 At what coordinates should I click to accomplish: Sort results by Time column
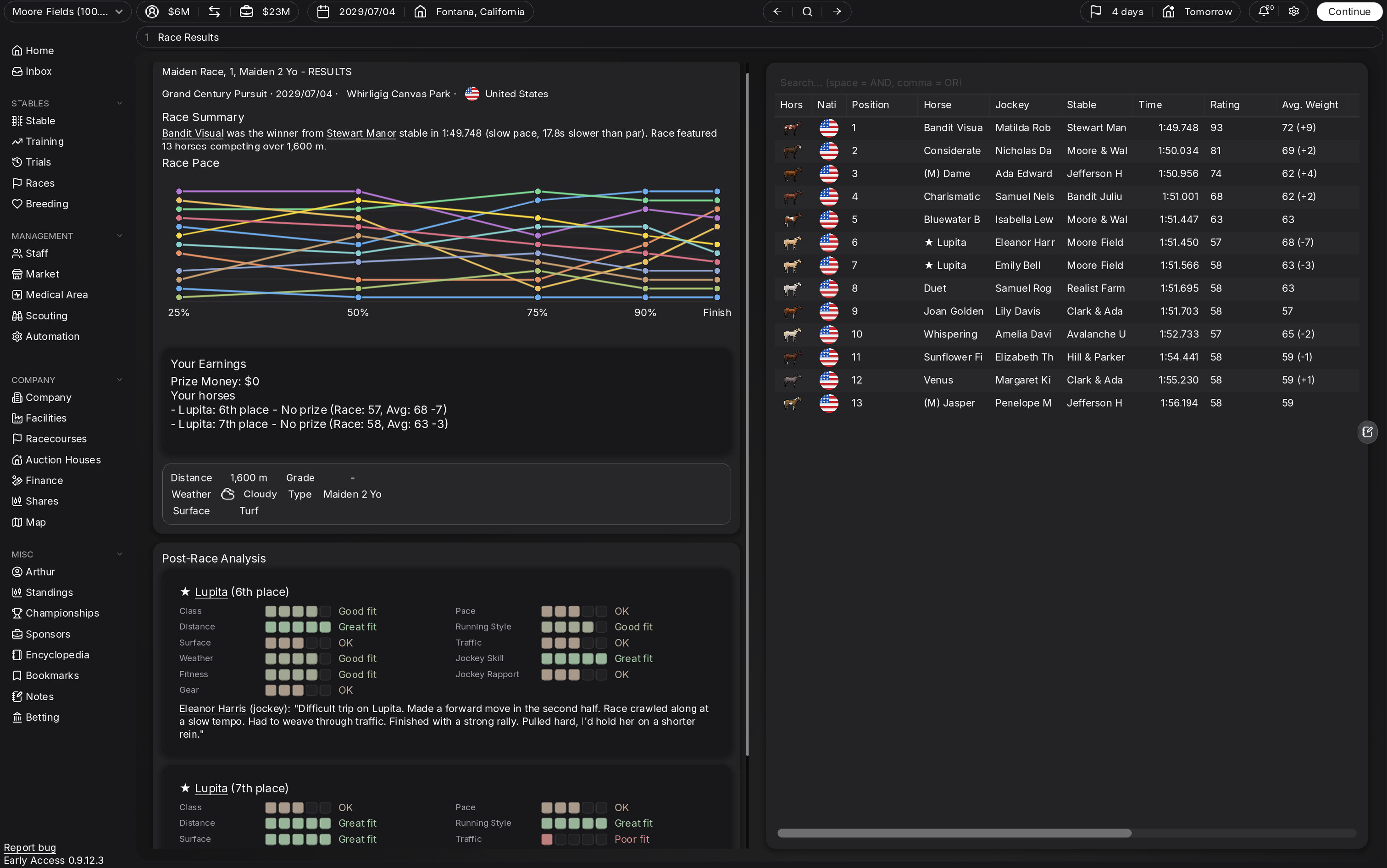1150,105
